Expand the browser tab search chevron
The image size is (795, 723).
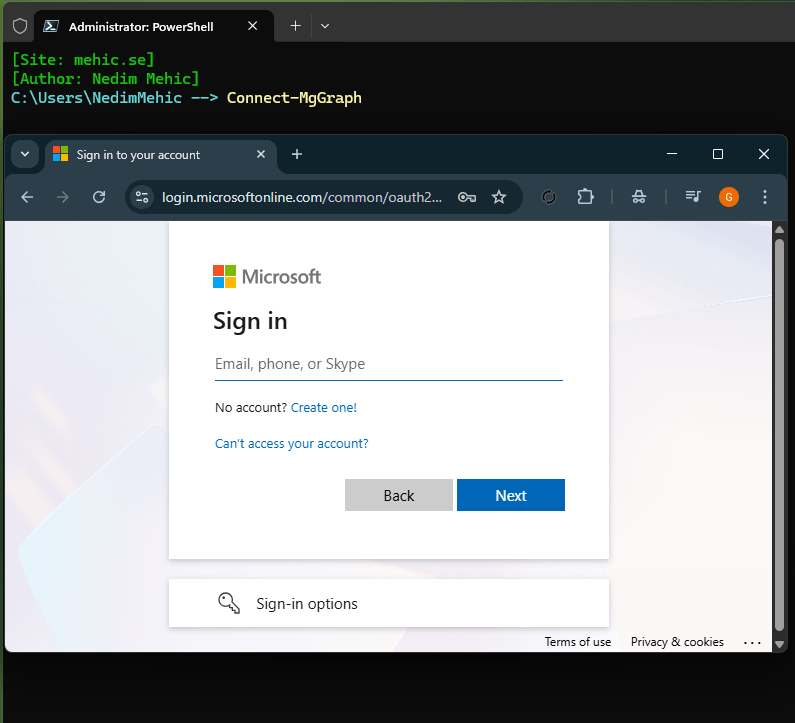click(x=24, y=154)
